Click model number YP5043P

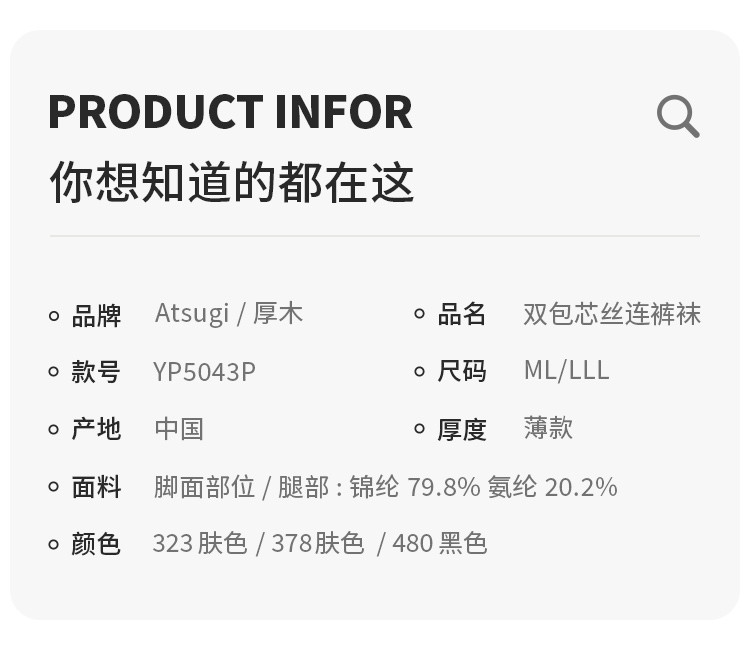pos(204,372)
